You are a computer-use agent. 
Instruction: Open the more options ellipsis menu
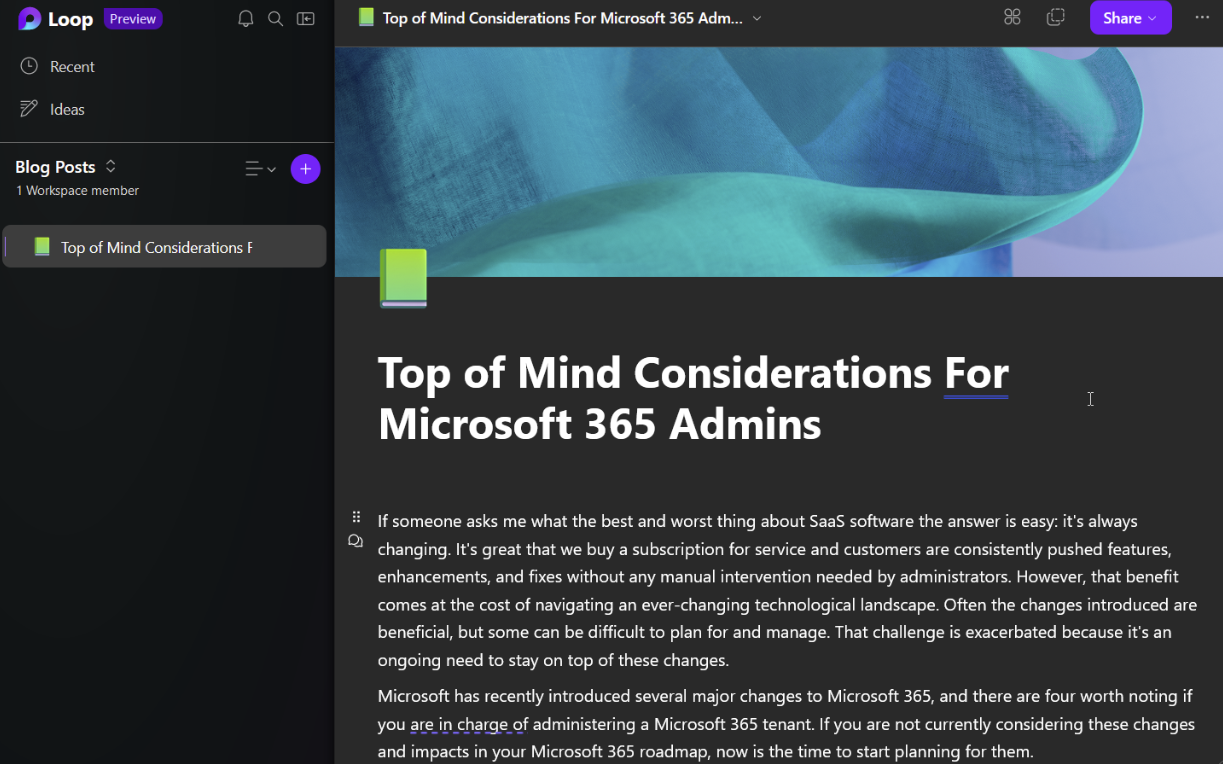coord(1202,18)
